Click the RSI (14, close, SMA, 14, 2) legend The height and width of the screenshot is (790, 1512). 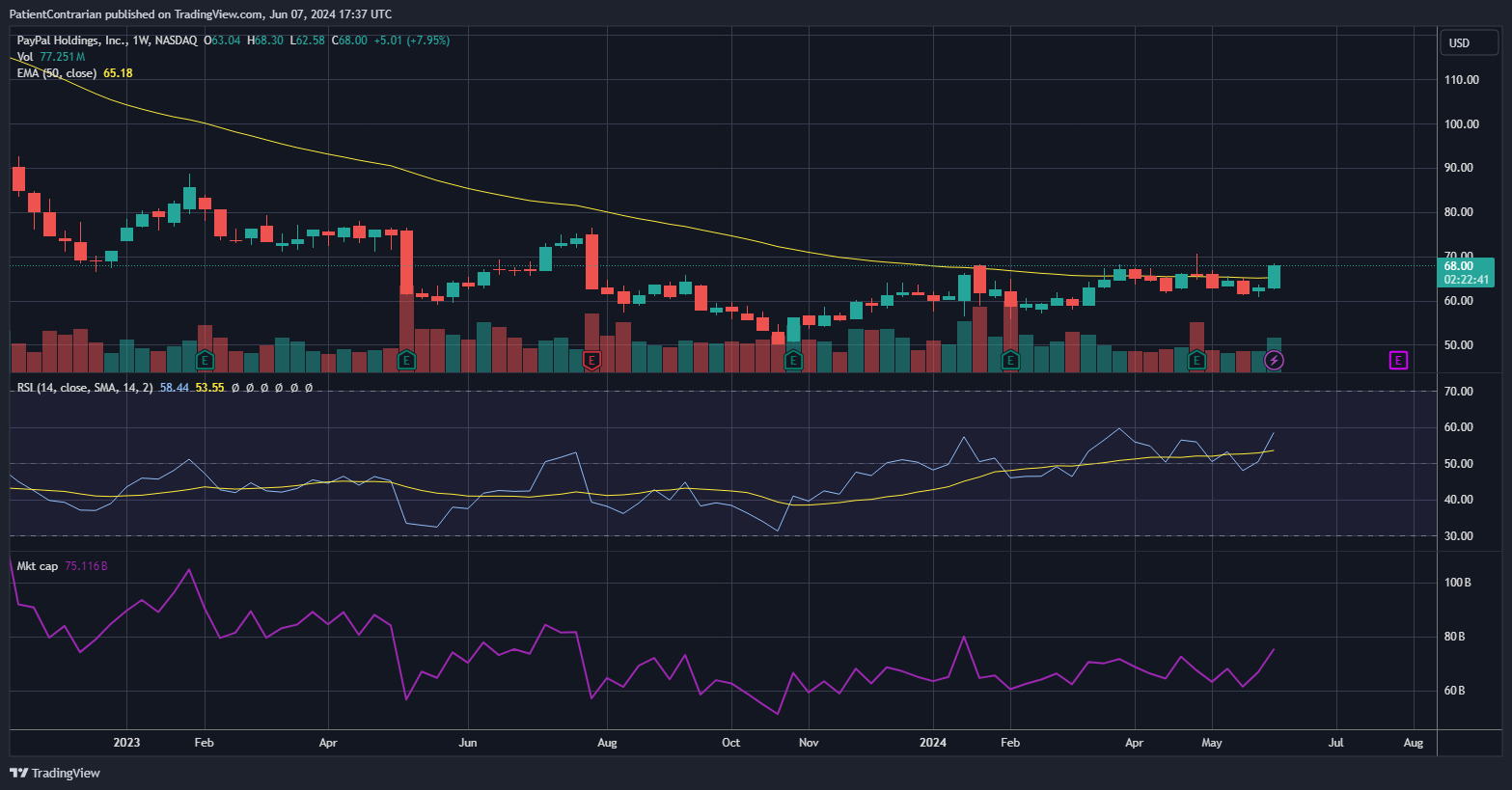[x=85, y=388]
